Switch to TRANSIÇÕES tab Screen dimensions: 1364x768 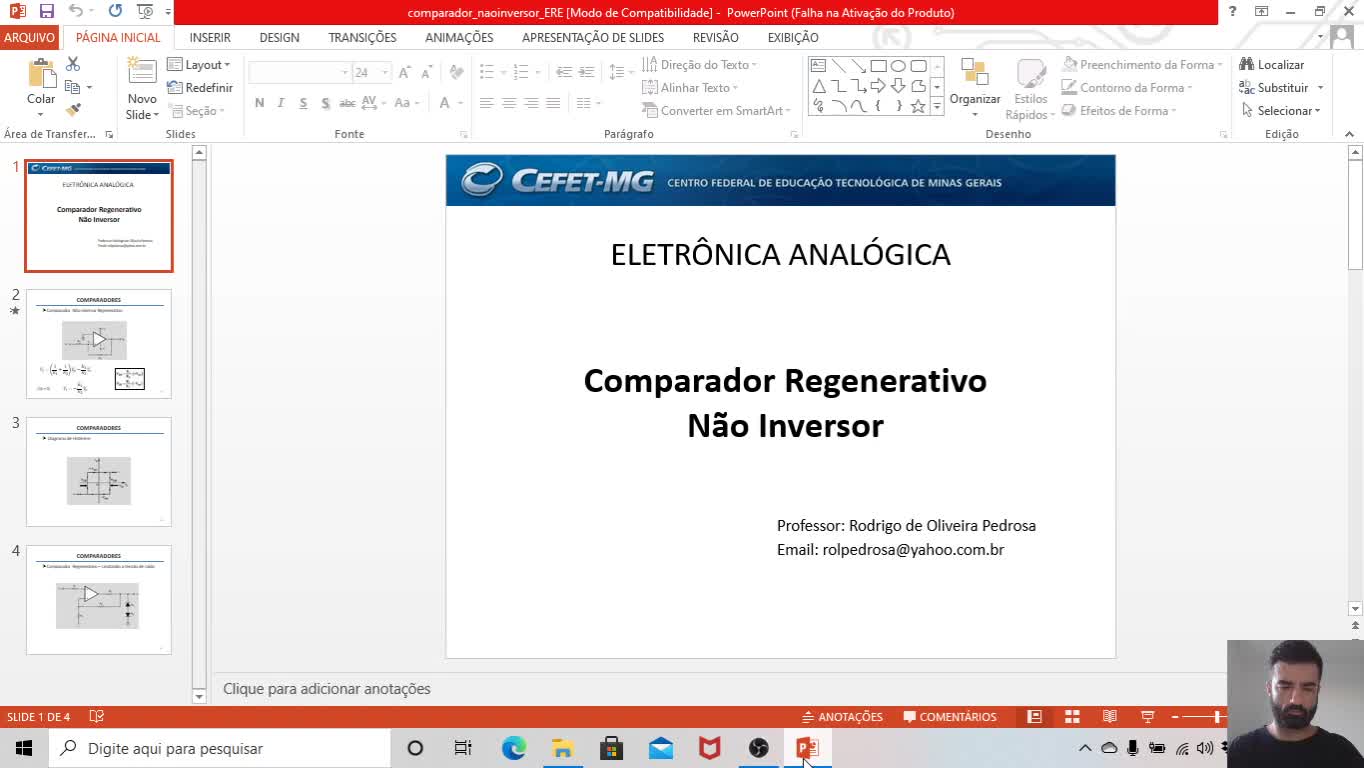click(362, 37)
